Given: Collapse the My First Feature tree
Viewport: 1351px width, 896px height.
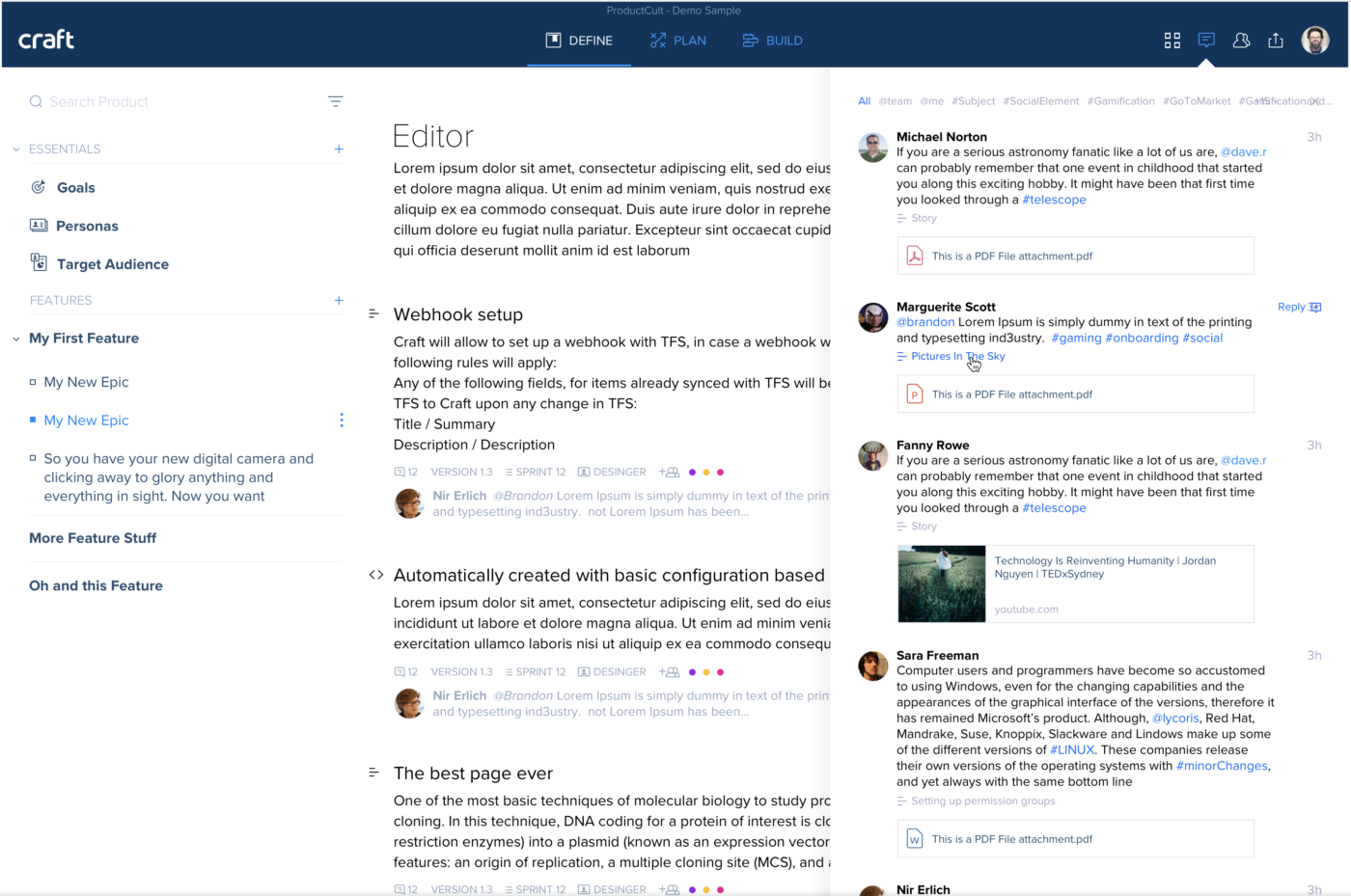Looking at the screenshot, I should click(x=16, y=339).
